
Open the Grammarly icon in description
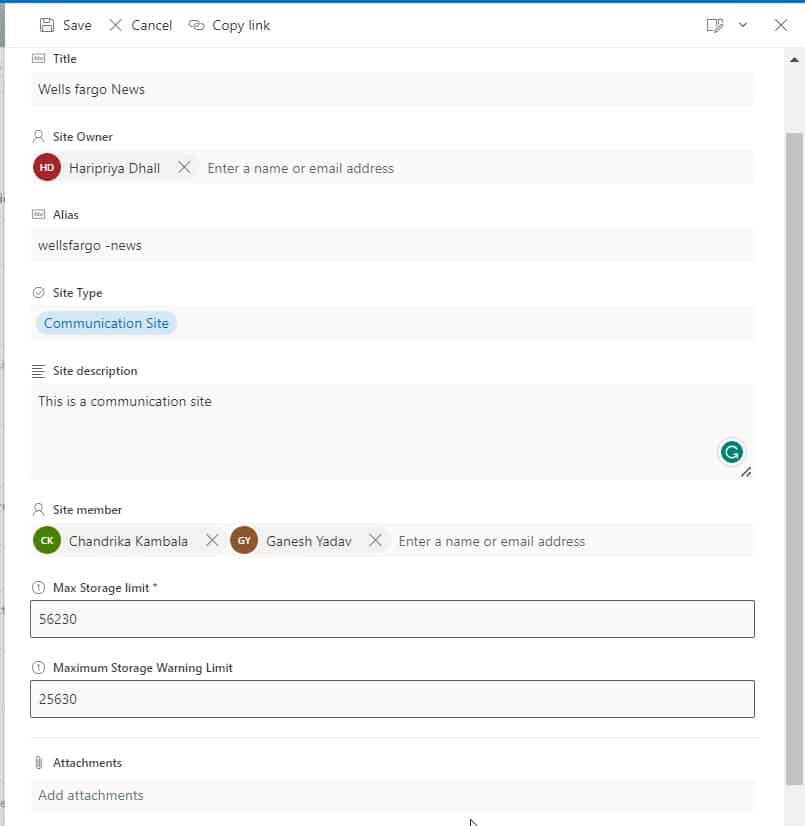[732, 452]
